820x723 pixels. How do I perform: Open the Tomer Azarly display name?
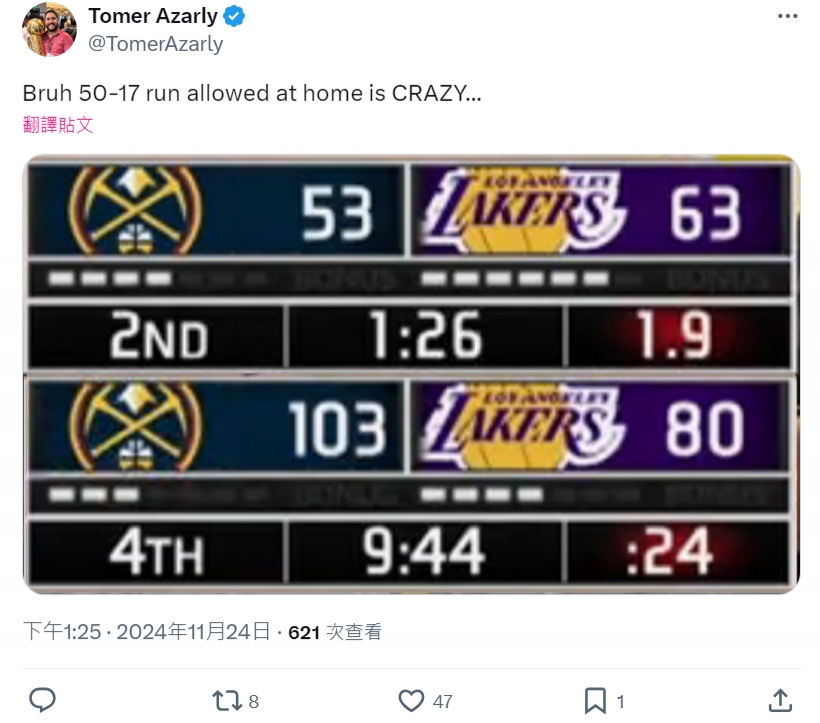[152, 17]
